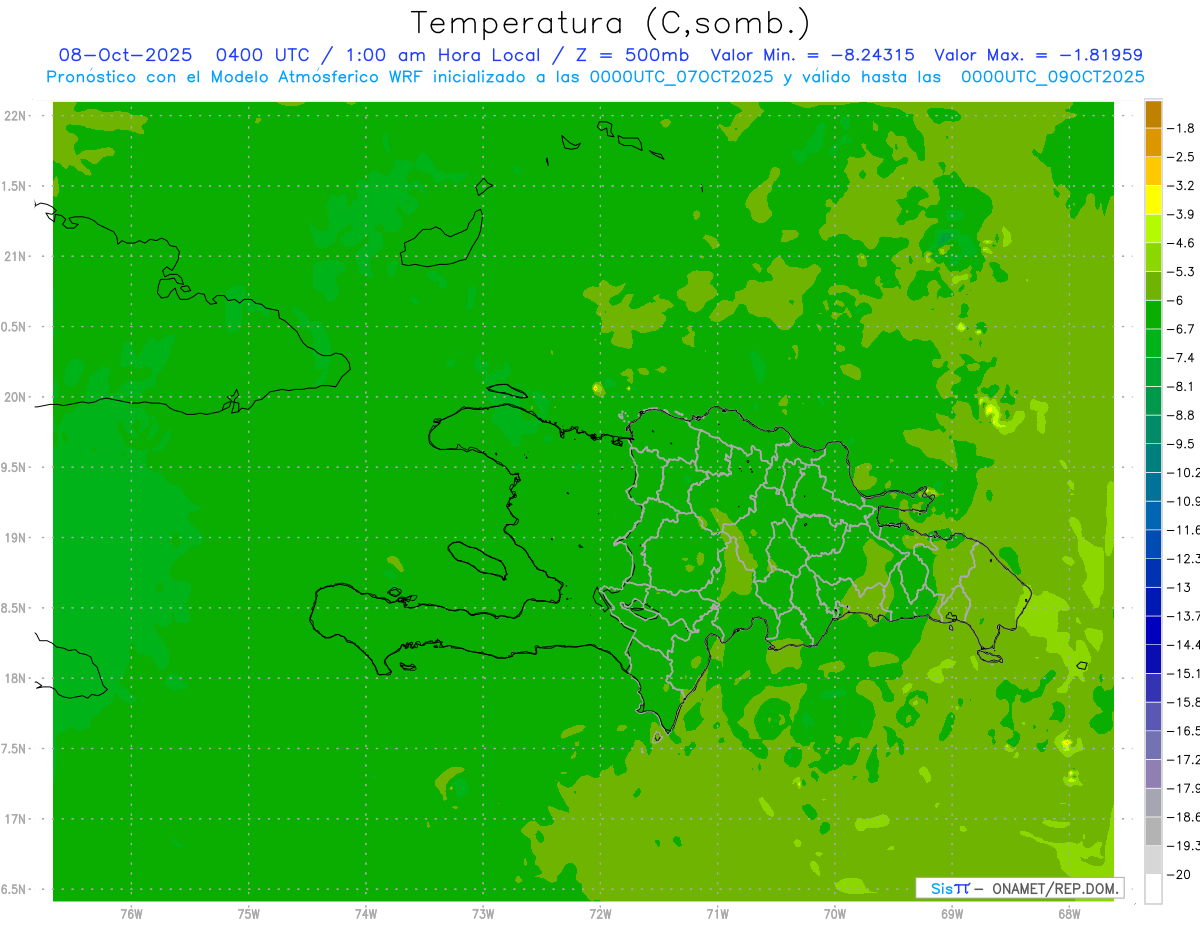
Task: Click the '-3.9' color scale label
Action: tap(1182, 214)
